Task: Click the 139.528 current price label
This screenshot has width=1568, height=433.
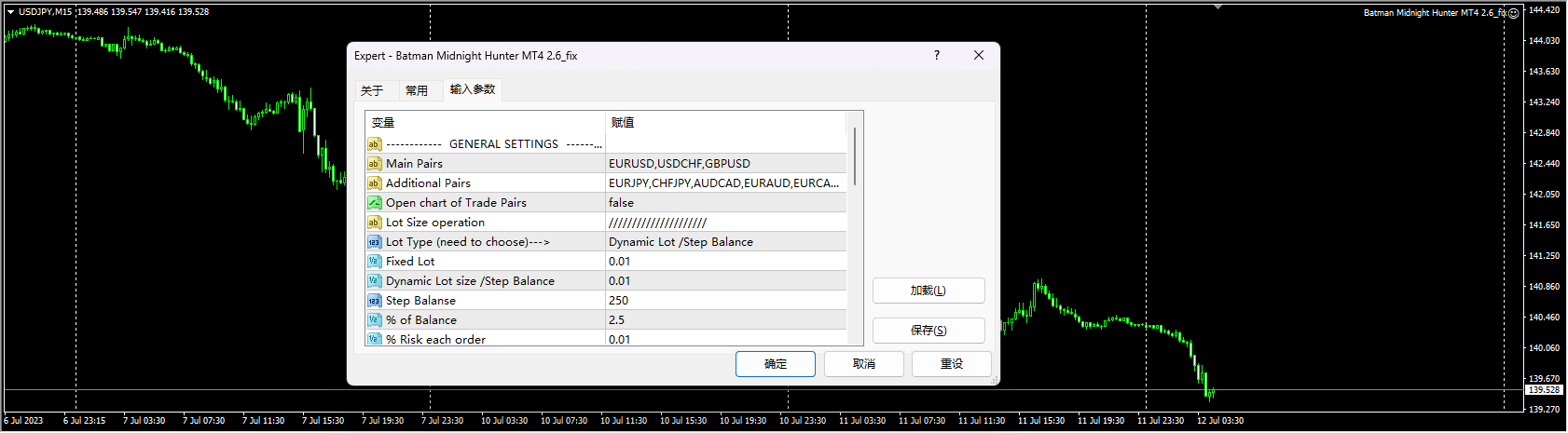Action: [x=1544, y=390]
